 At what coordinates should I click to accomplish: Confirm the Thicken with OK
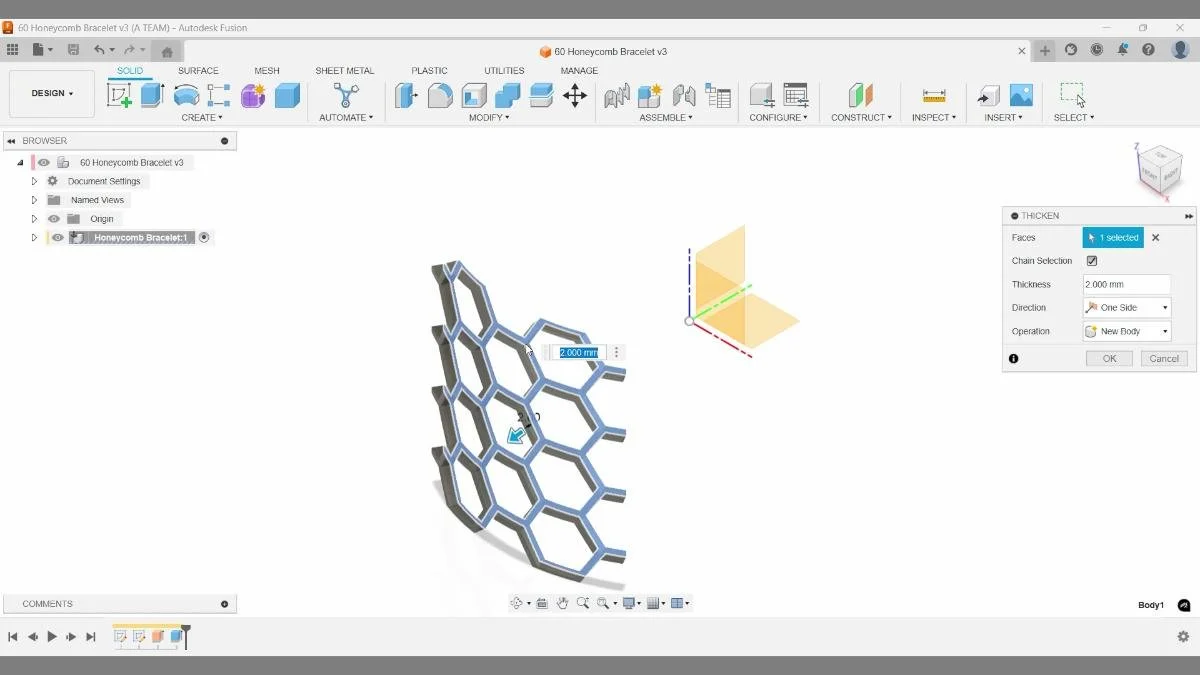click(1108, 358)
